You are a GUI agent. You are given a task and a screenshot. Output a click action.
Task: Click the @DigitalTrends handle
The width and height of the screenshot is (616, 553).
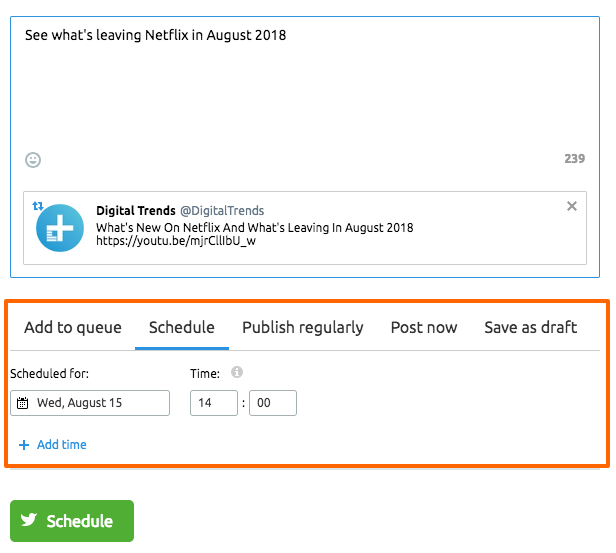pyautogui.click(x=222, y=211)
